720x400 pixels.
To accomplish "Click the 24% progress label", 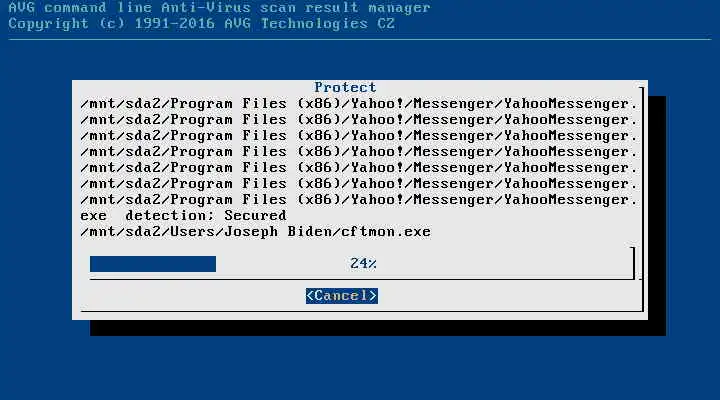I will pos(363,264).
